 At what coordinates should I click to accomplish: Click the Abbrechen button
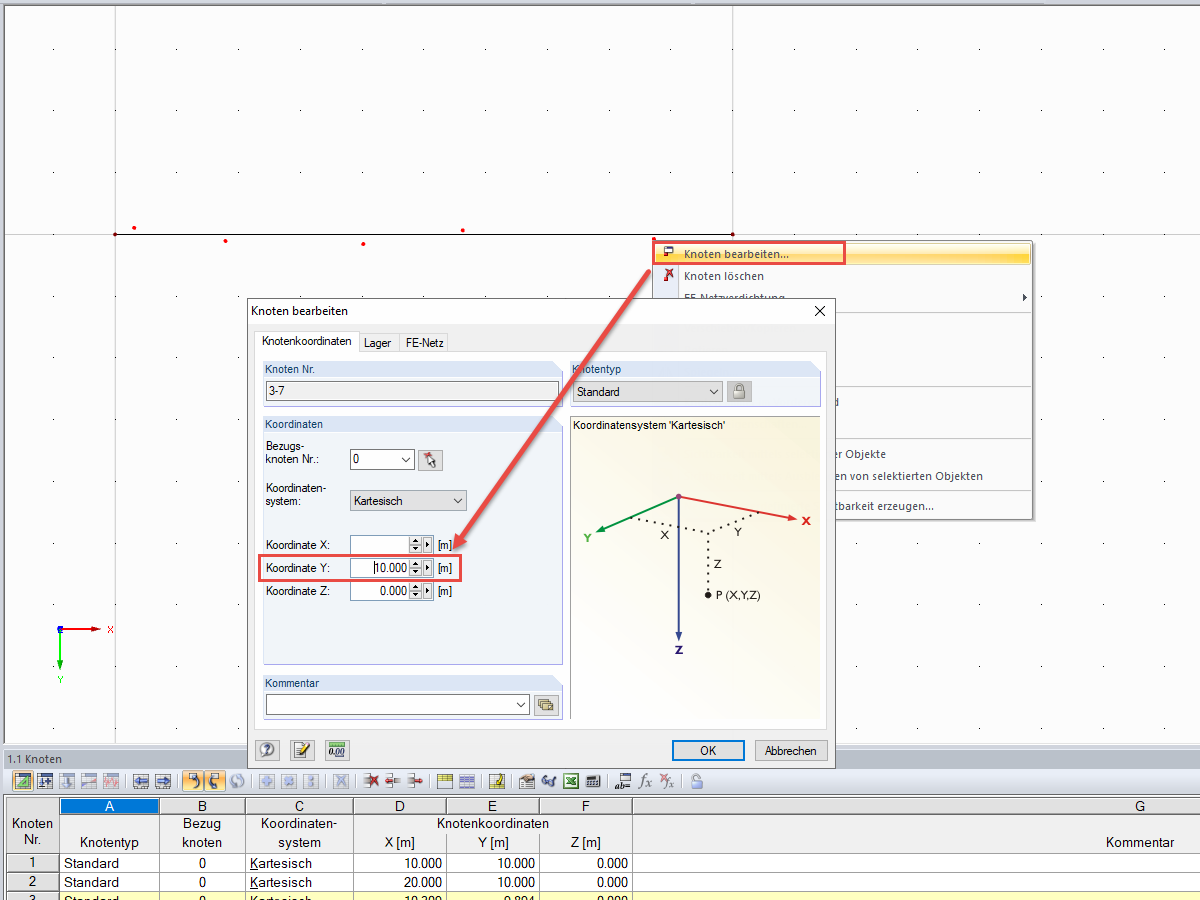coord(791,750)
